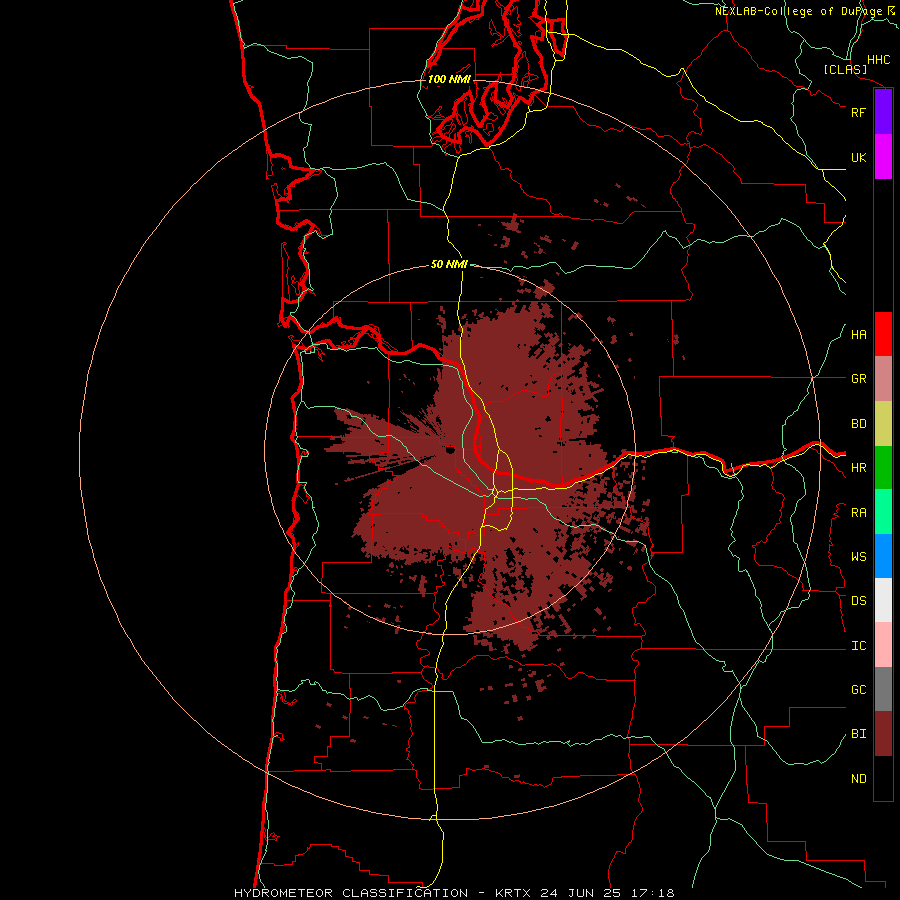Click the BD legend label
The width and height of the screenshot is (900, 900).
(x=858, y=424)
